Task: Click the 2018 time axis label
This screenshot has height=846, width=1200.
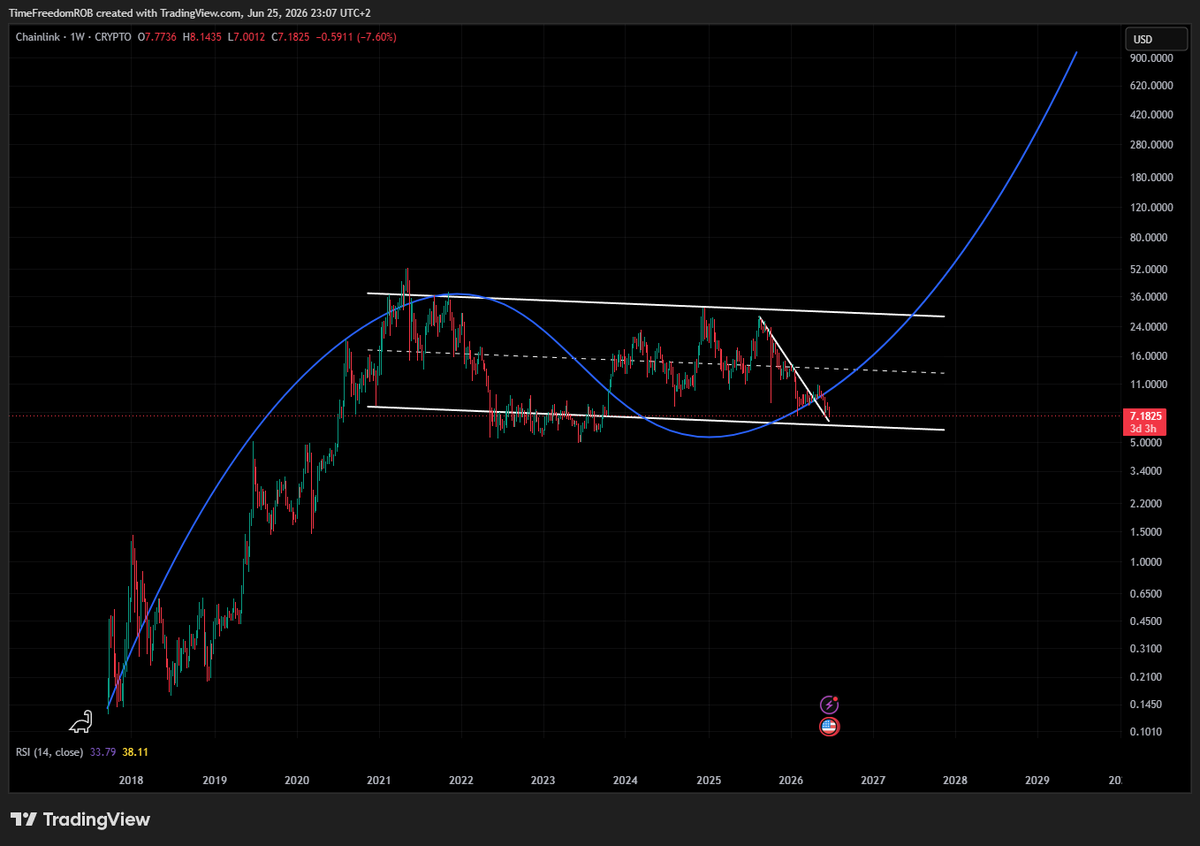Action: click(131, 779)
